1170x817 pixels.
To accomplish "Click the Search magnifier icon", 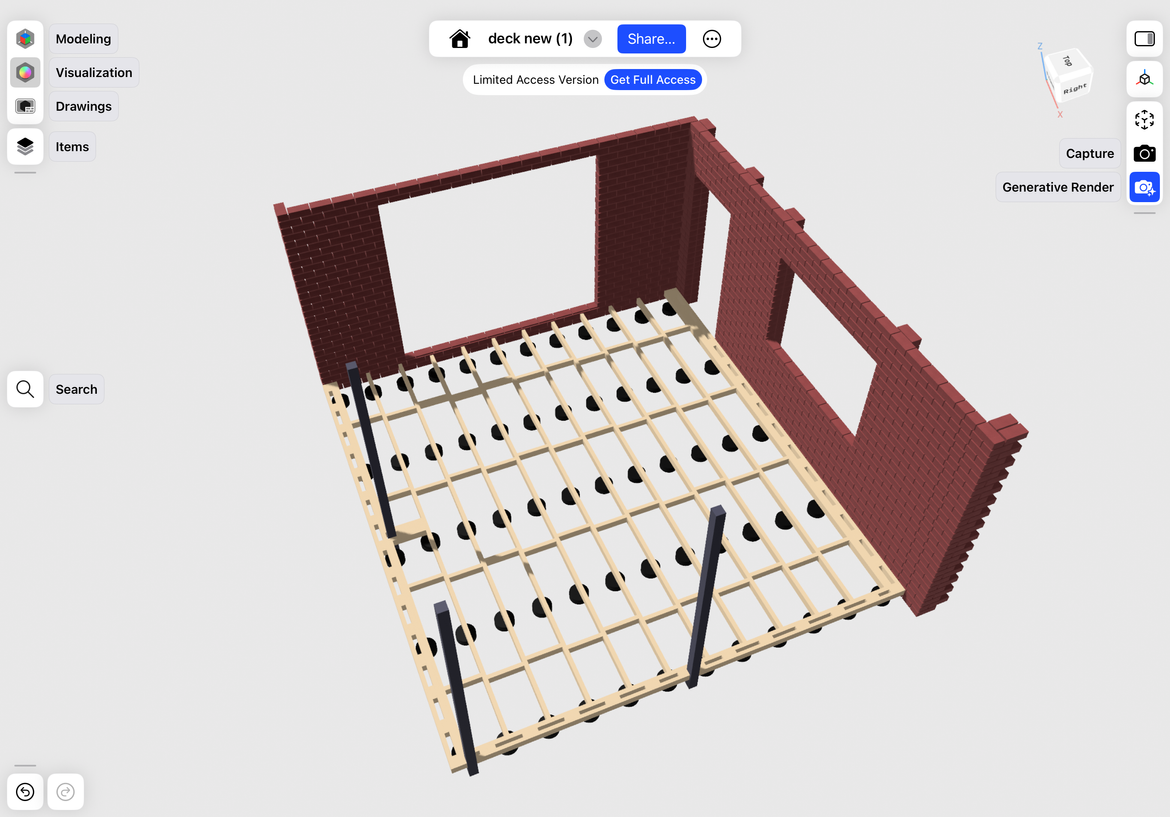I will tap(25, 389).
